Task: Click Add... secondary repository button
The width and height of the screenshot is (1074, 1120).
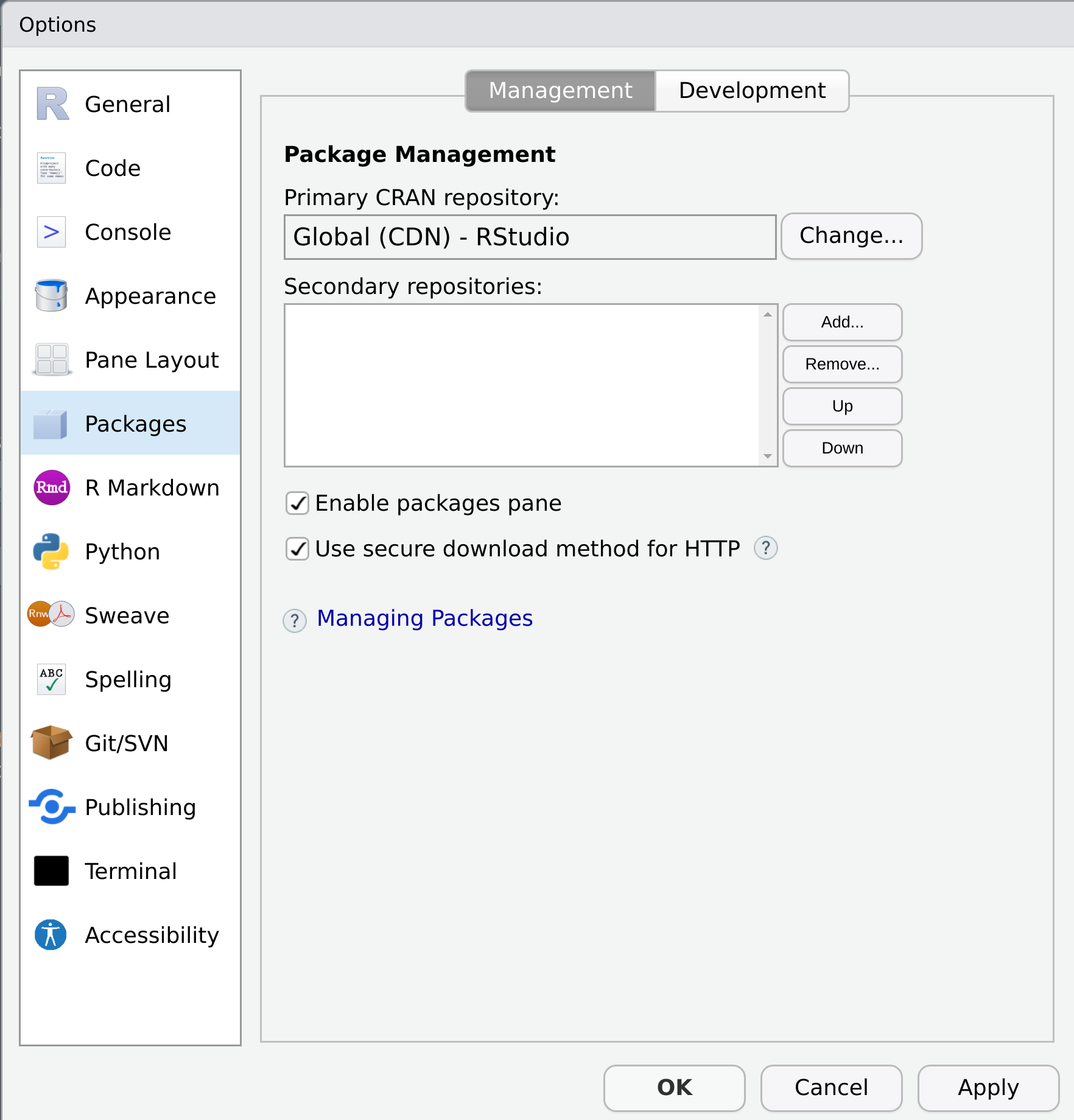Action: [842, 322]
